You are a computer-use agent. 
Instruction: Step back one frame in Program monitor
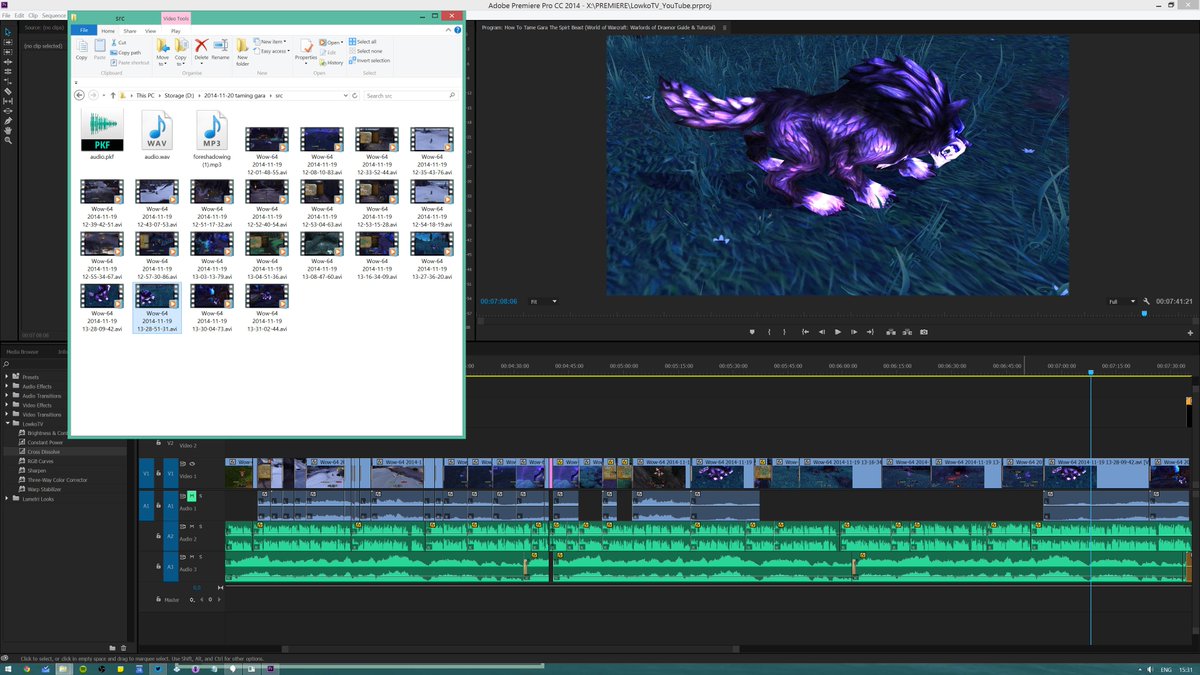coord(822,332)
